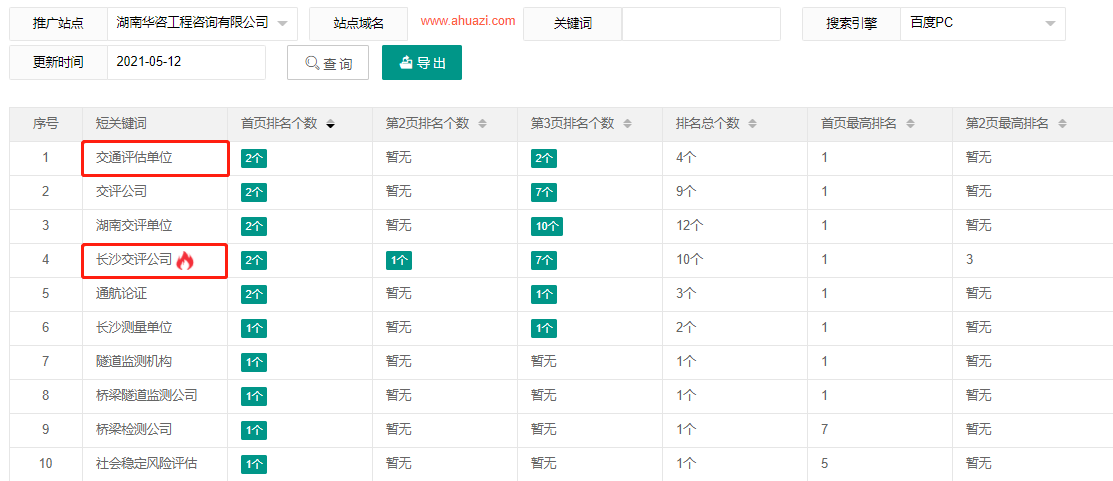1113x481 pixels.
Task: Sort by 首页最高排名 column arrows
Action: [x=909, y=124]
